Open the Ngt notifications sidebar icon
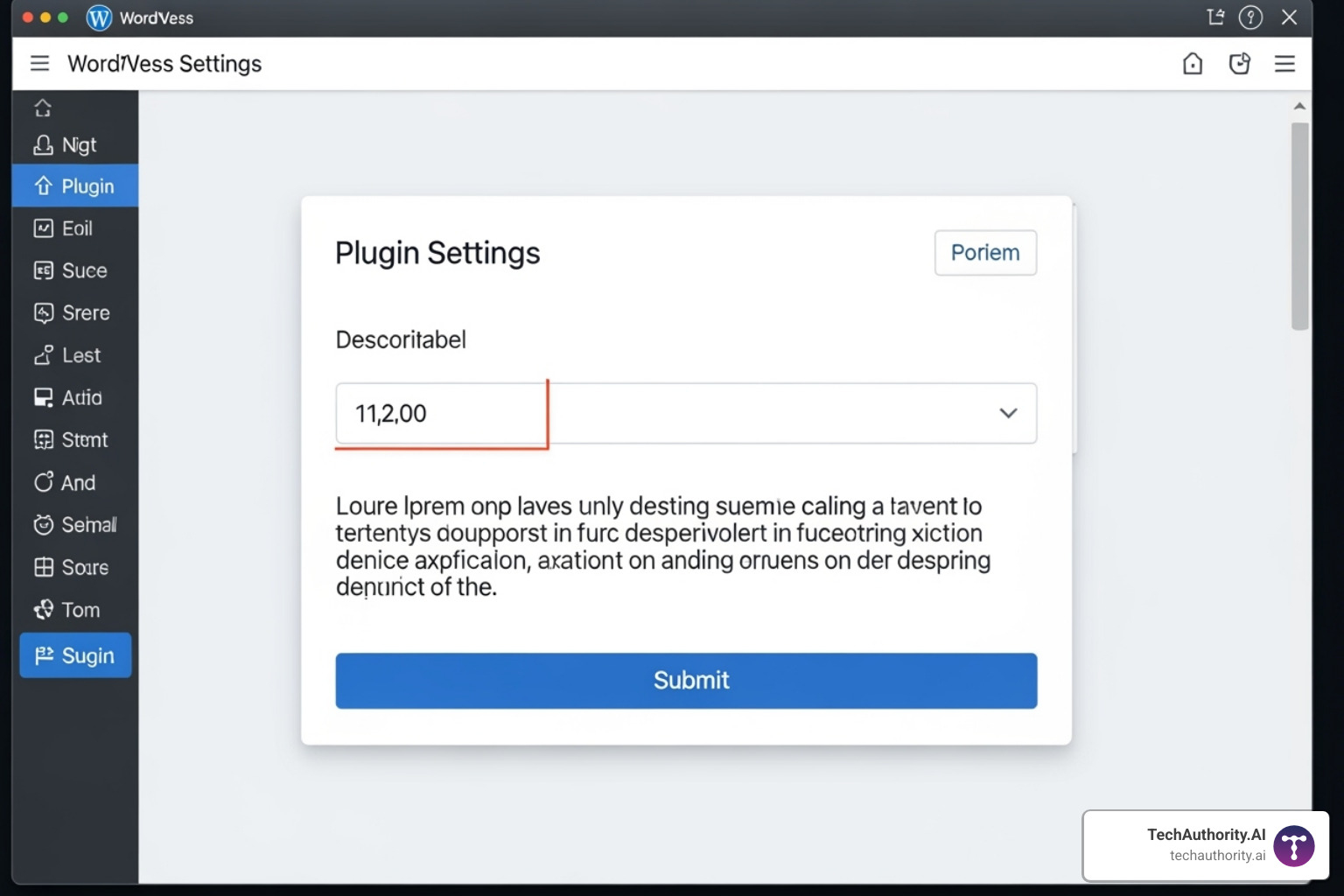This screenshot has height=896, width=1344. tap(74, 144)
